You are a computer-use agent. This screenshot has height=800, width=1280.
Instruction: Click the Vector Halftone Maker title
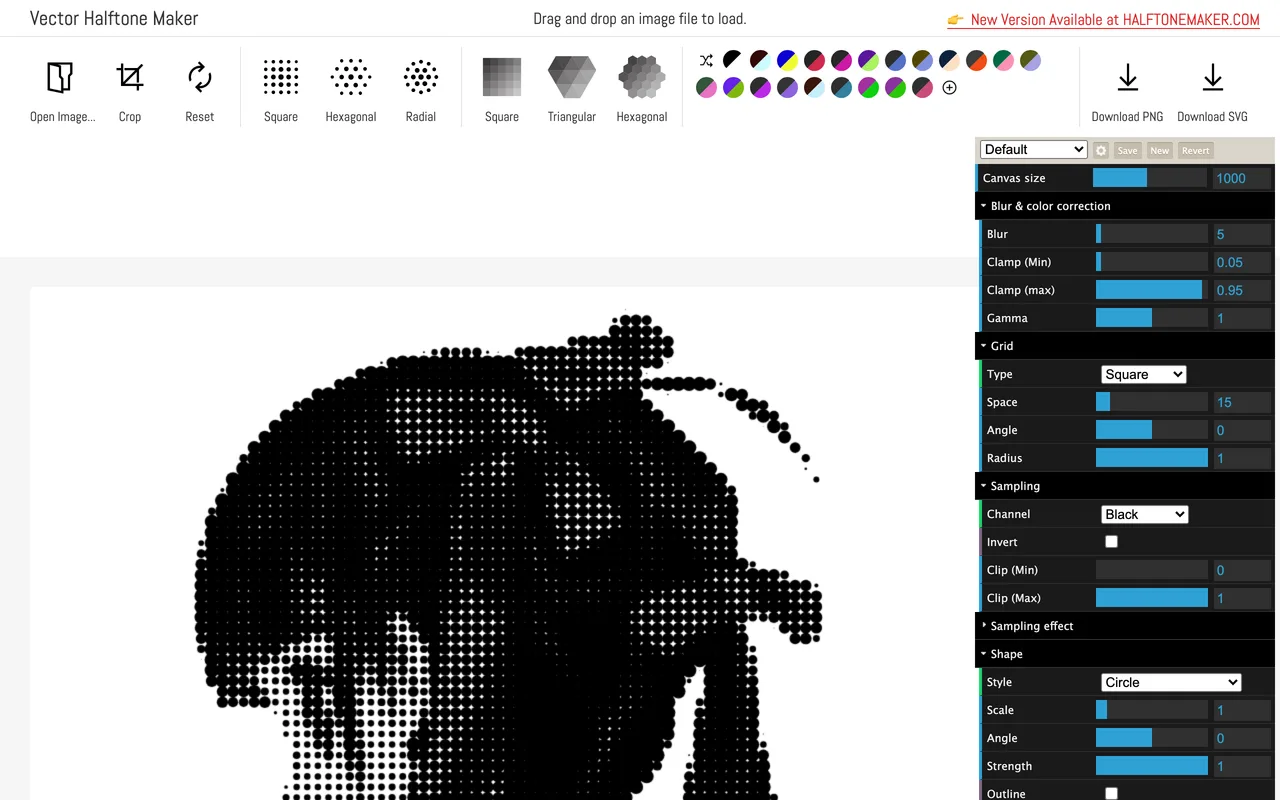[114, 18]
